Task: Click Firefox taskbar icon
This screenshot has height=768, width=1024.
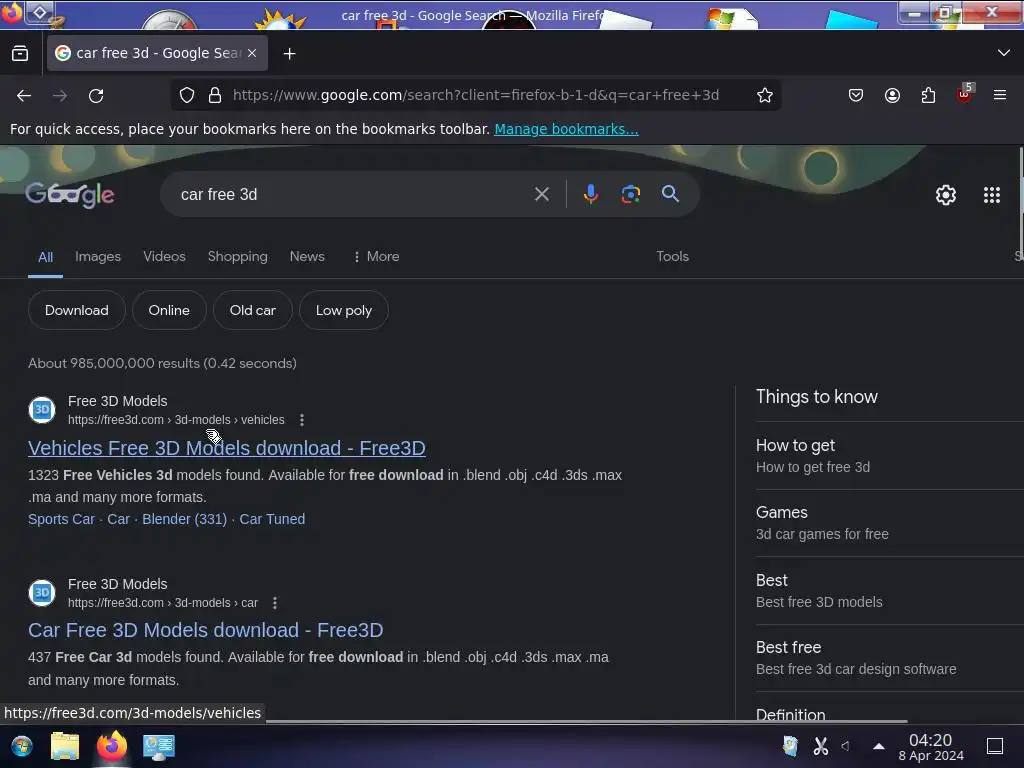Action: click(112, 746)
